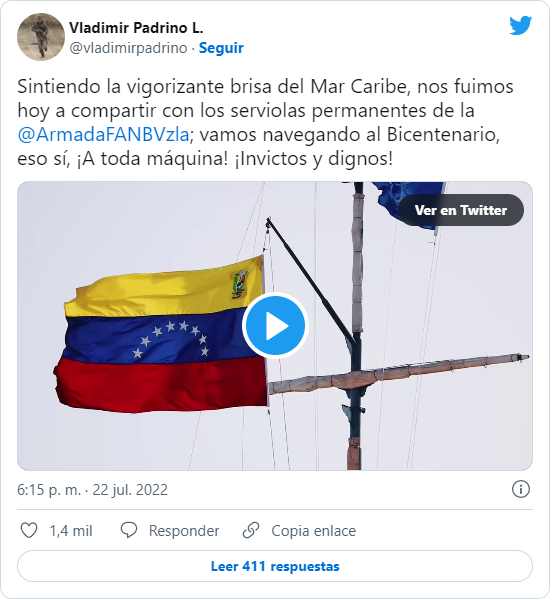
Task: Open the tweet info circle icon
Action: tap(521, 489)
